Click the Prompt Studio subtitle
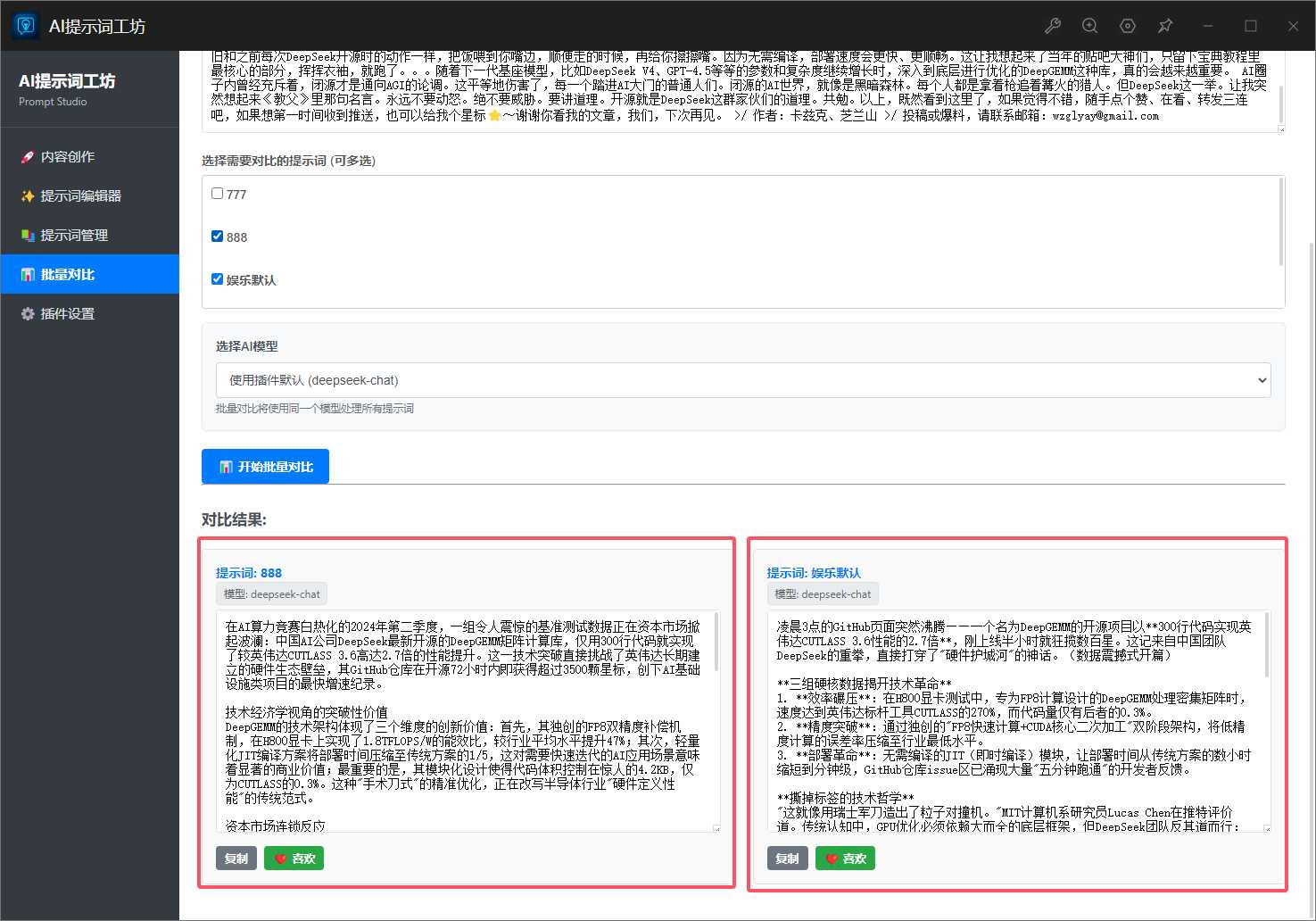The image size is (1316, 921). [53, 102]
